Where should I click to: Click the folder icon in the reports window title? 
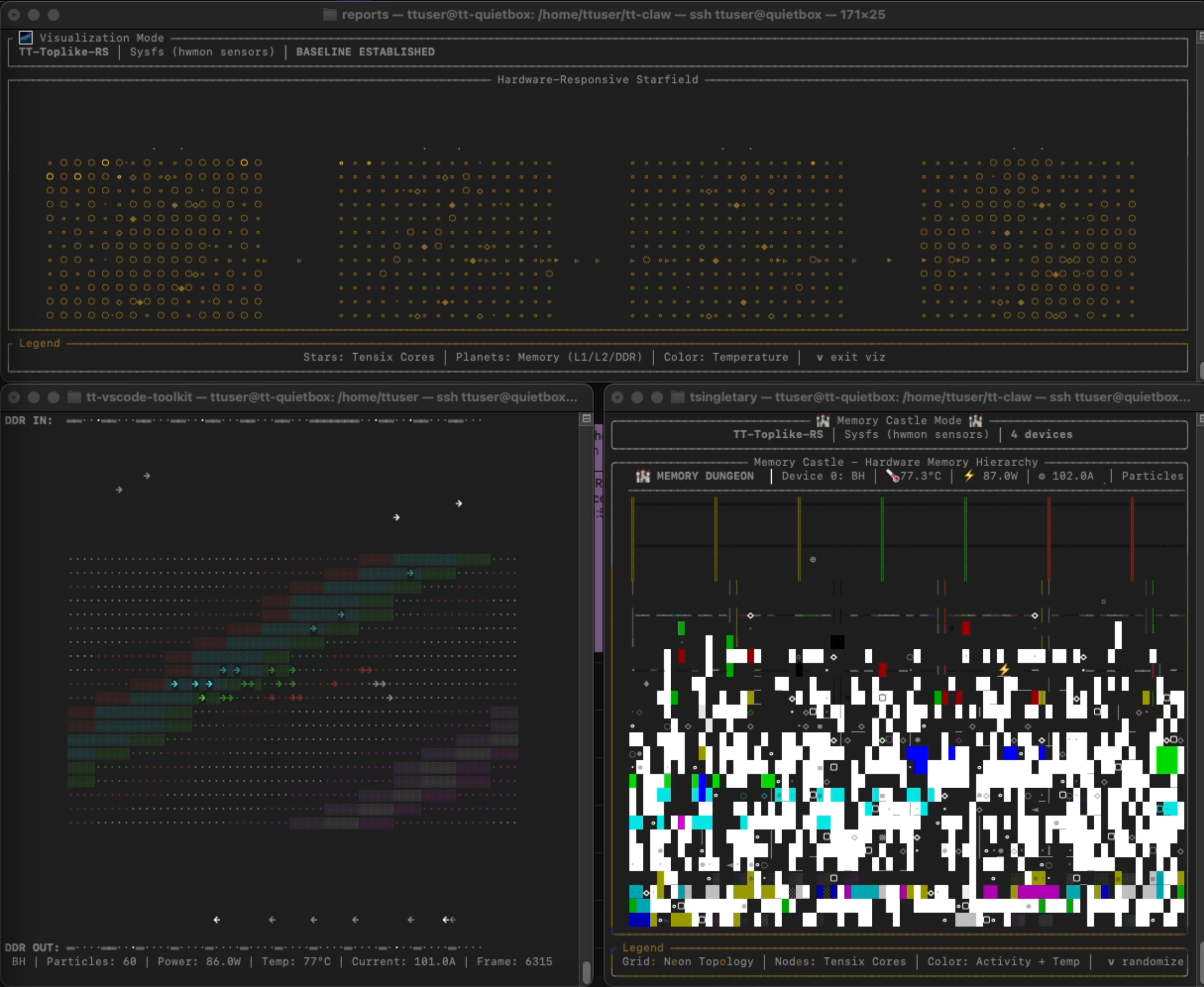[x=330, y=15]
